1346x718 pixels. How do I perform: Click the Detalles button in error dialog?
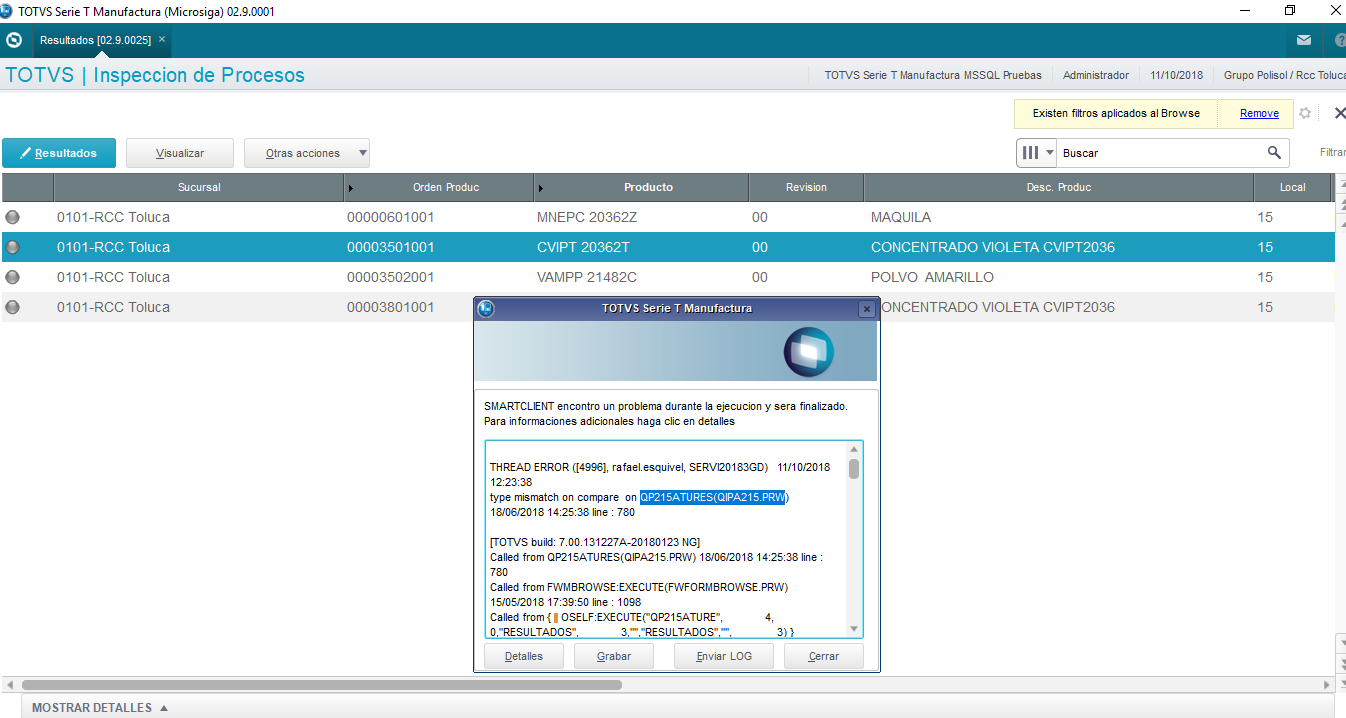pos(524,656)
